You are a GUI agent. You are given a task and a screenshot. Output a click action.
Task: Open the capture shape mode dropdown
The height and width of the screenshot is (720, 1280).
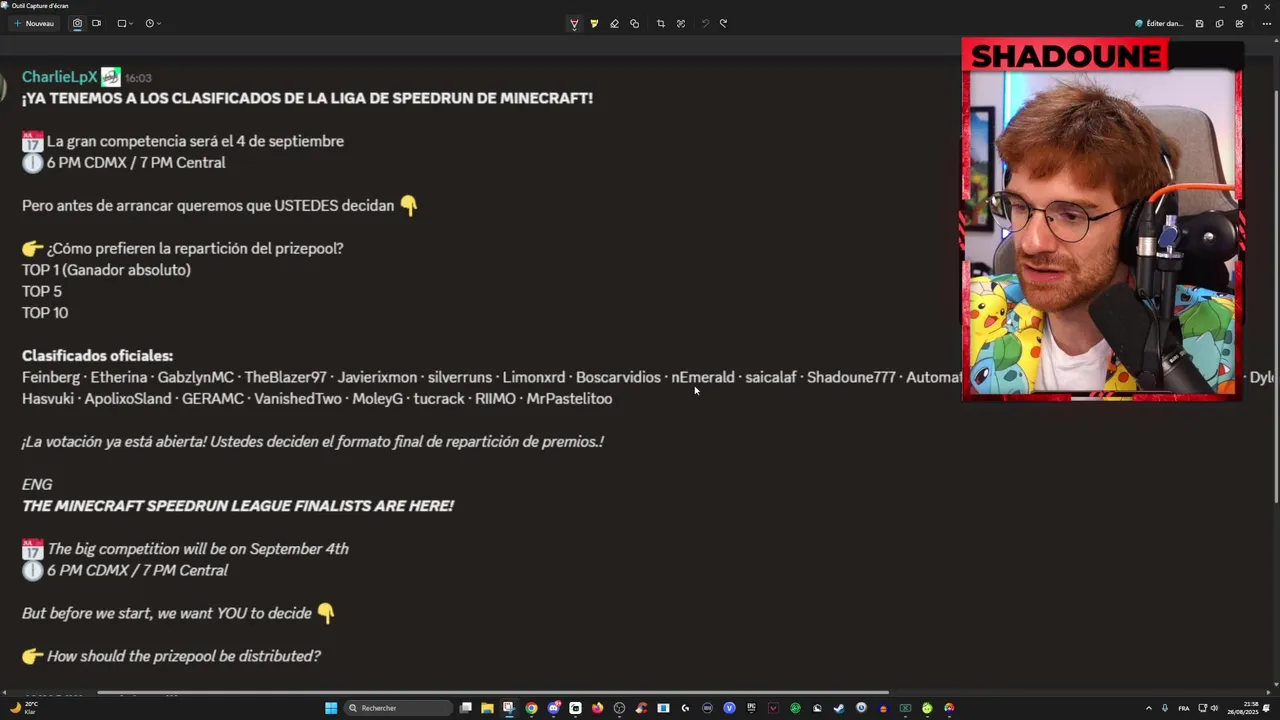125,23
